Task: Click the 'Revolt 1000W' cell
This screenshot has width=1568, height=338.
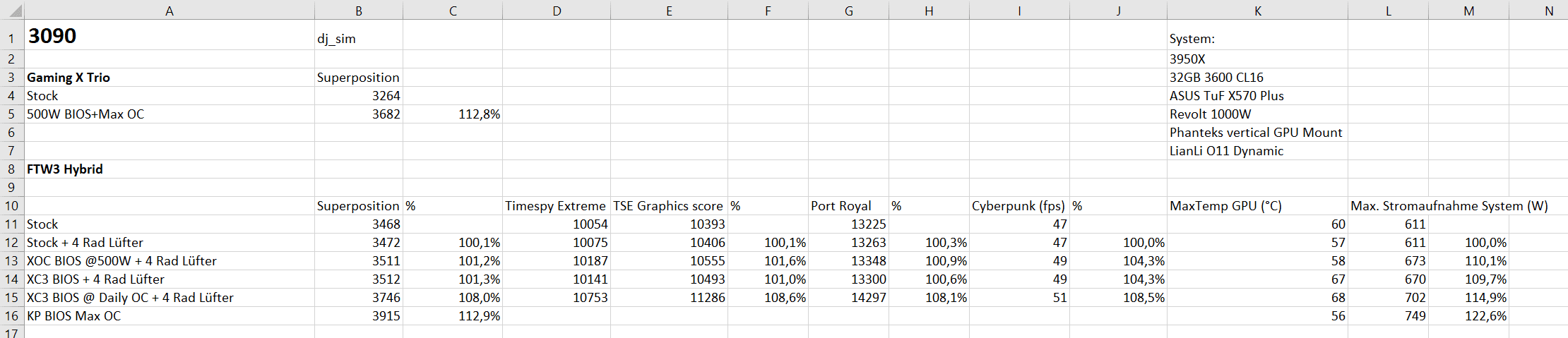Action: (x=1257, y=114)
